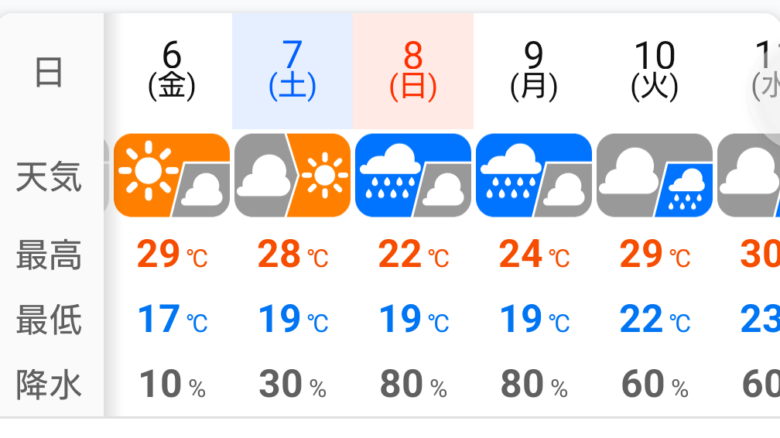Click the cloudy-then-rain icon for Tuesday 10
Image resolution: width=780 pixels, height=438 pixels.
pyautogui.click(x=655, y=175)
